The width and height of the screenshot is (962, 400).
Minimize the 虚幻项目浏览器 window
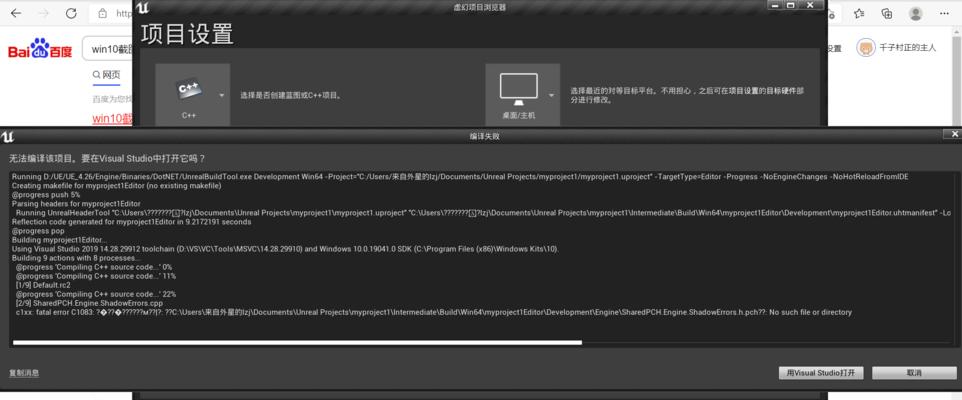click(x=775, y=5)
